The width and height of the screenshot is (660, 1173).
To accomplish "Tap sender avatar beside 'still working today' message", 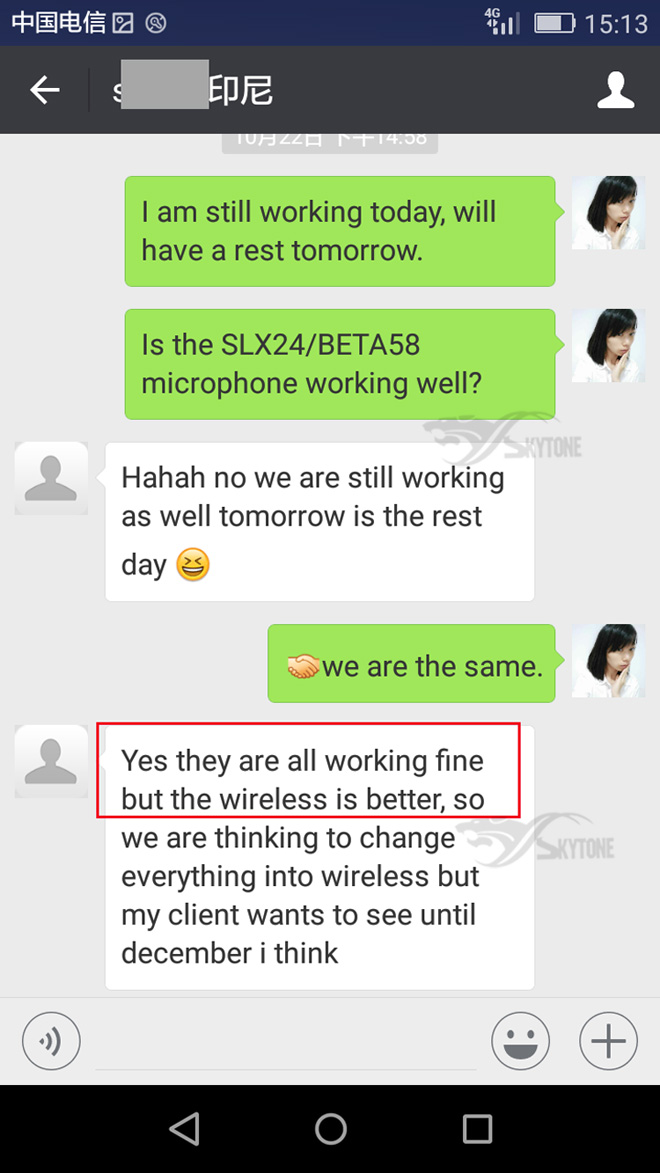I will click(608, 212).
